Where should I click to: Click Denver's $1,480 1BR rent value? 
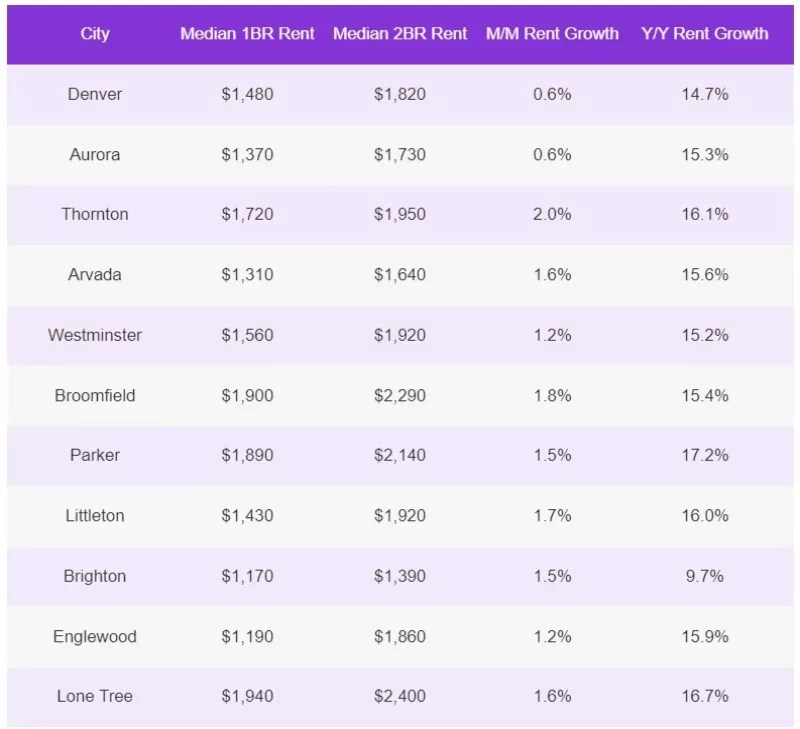point(247,94)
